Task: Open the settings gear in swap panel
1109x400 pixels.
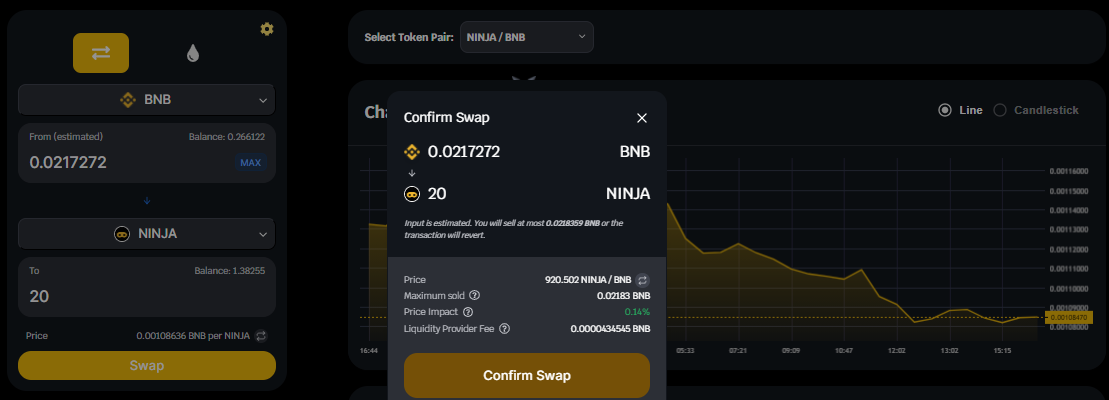Action: [267, 29]
